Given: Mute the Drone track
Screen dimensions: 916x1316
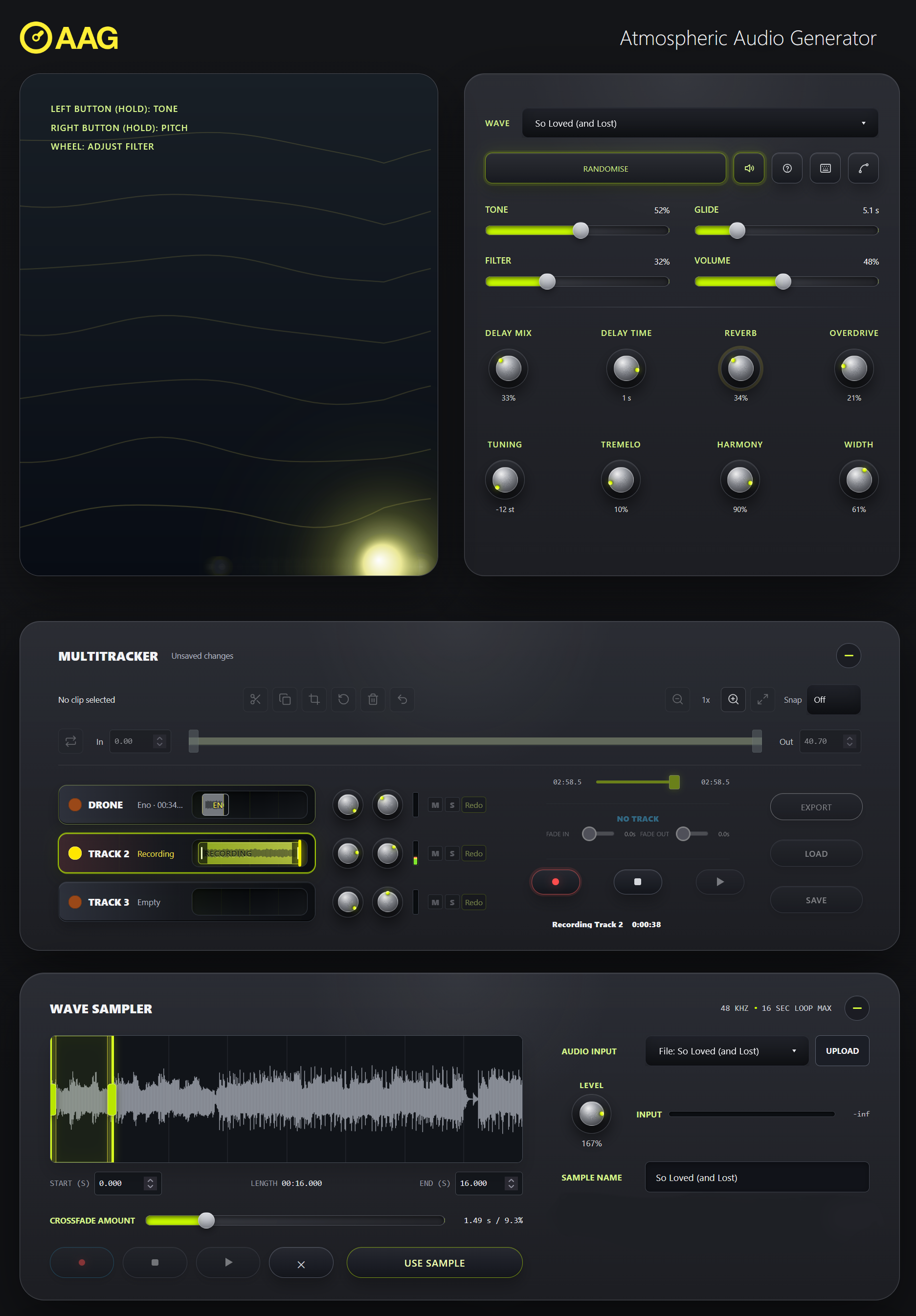Looking at the screenshot, I should click(436, 805).
